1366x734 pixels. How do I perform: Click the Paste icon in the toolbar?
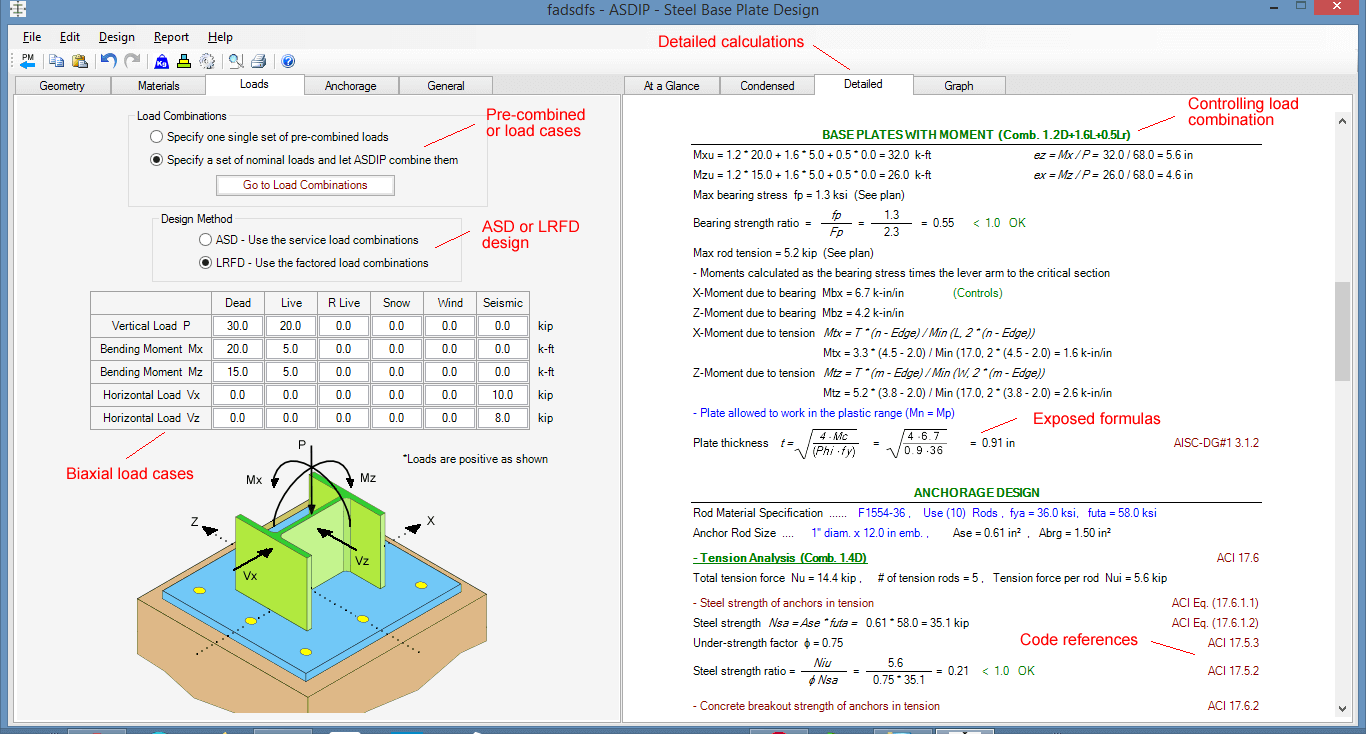click(80, 61)
